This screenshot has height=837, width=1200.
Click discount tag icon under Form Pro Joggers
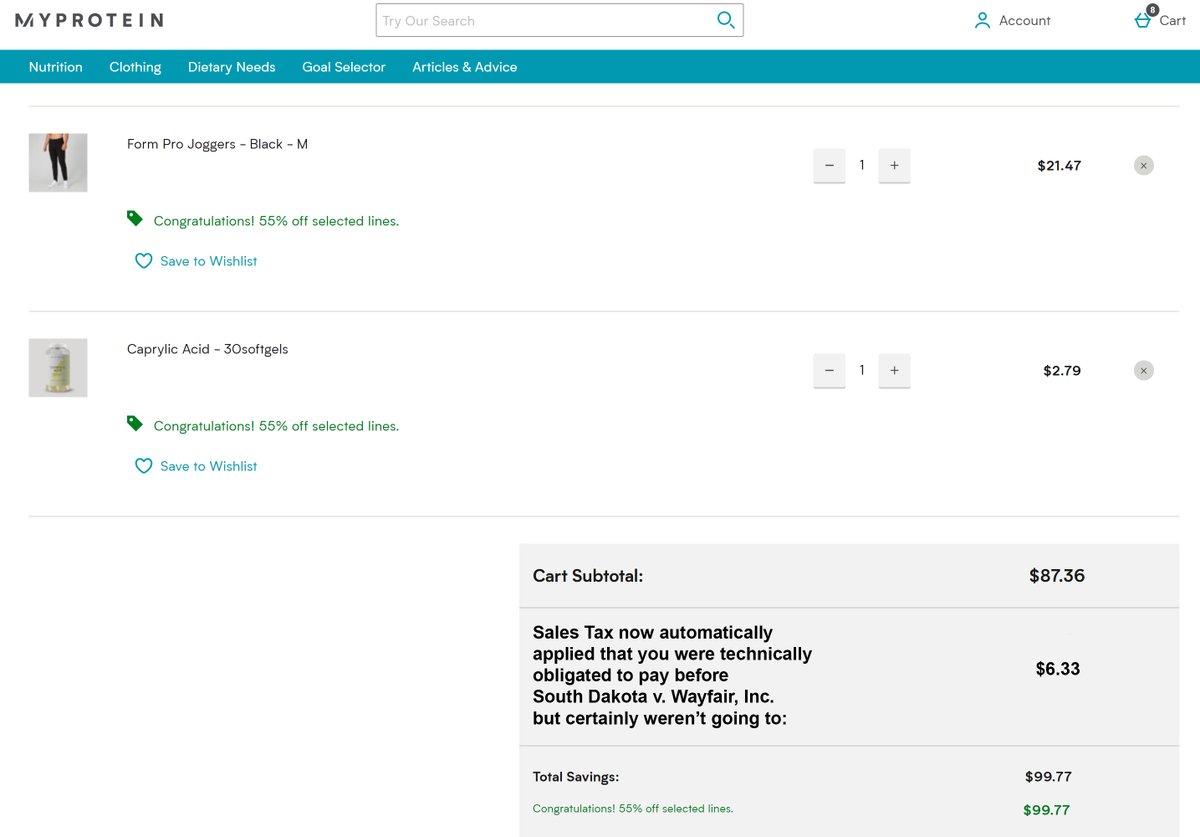click(x=135, y=218)
